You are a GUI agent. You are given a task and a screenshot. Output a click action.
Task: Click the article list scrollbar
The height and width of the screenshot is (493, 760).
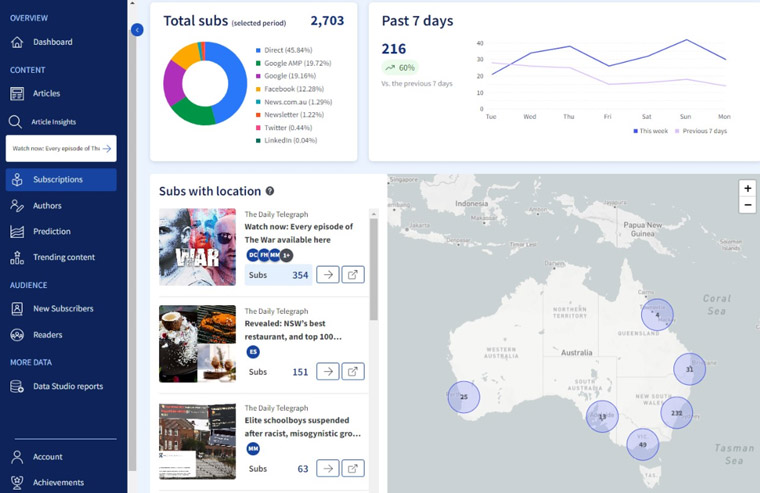(374, 269)
